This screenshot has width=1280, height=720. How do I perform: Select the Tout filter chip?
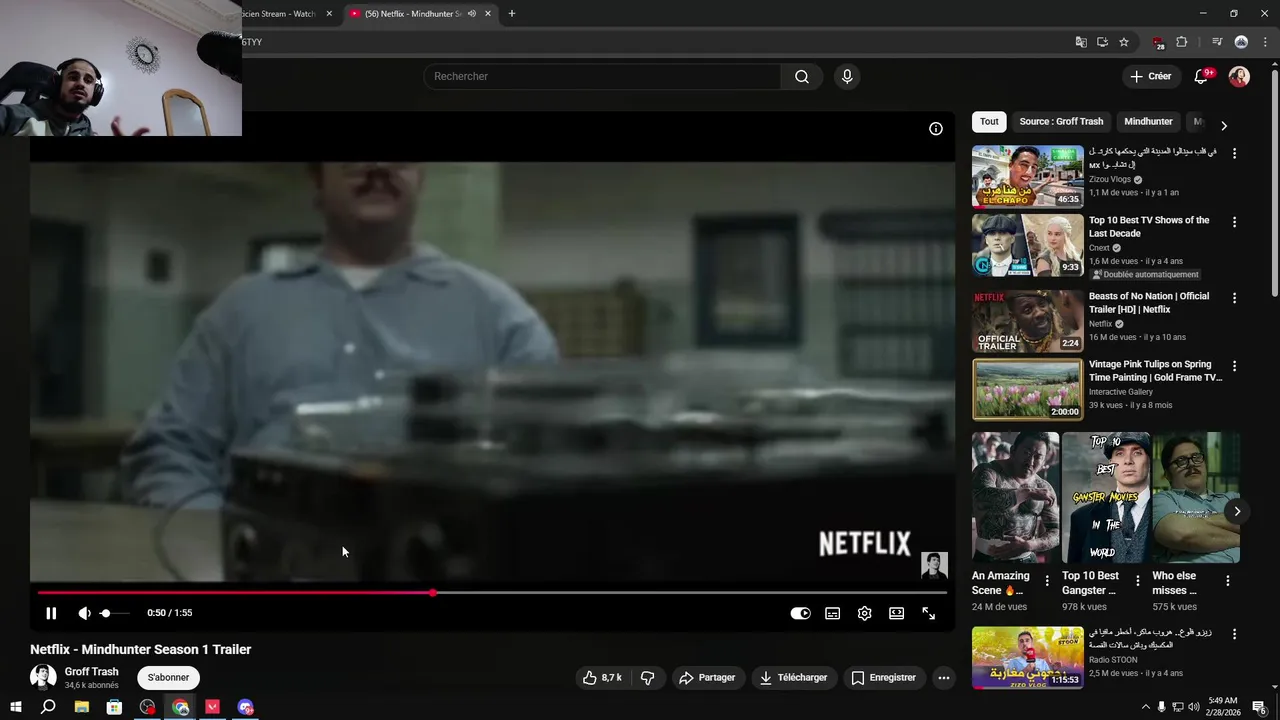(x=989, y=122)
